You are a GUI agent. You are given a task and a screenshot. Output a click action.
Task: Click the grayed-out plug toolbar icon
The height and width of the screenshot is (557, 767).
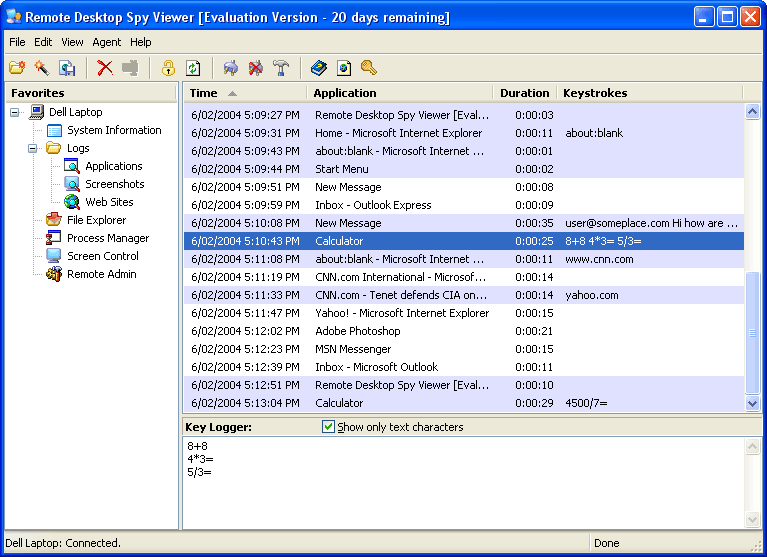pyautogui.click(x=130, y=67)
